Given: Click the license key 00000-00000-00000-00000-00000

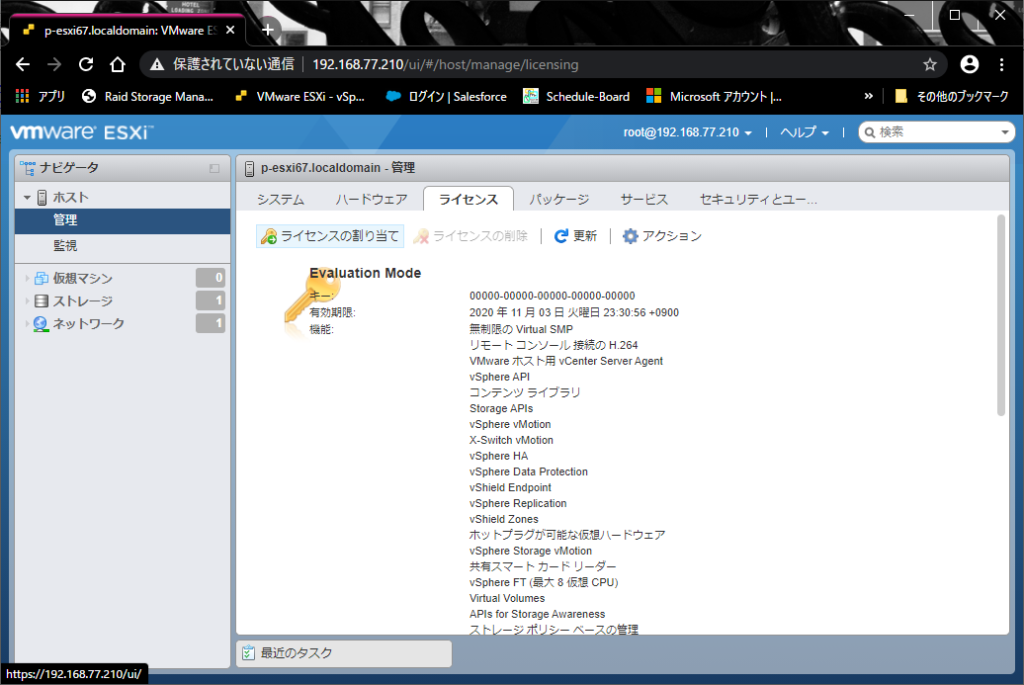Looking at the screenshot, I should [552, 296].
